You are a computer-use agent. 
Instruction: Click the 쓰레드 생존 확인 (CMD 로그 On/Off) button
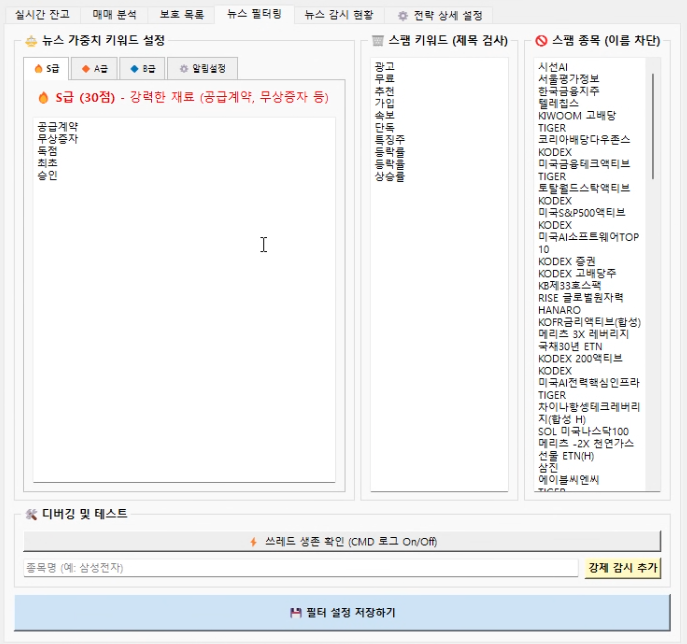(342, 541)
